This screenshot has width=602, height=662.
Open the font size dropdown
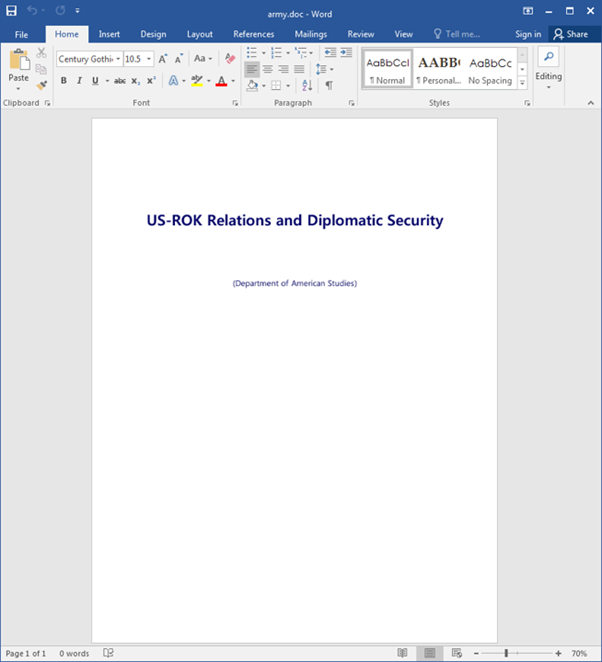click(149, 59)
